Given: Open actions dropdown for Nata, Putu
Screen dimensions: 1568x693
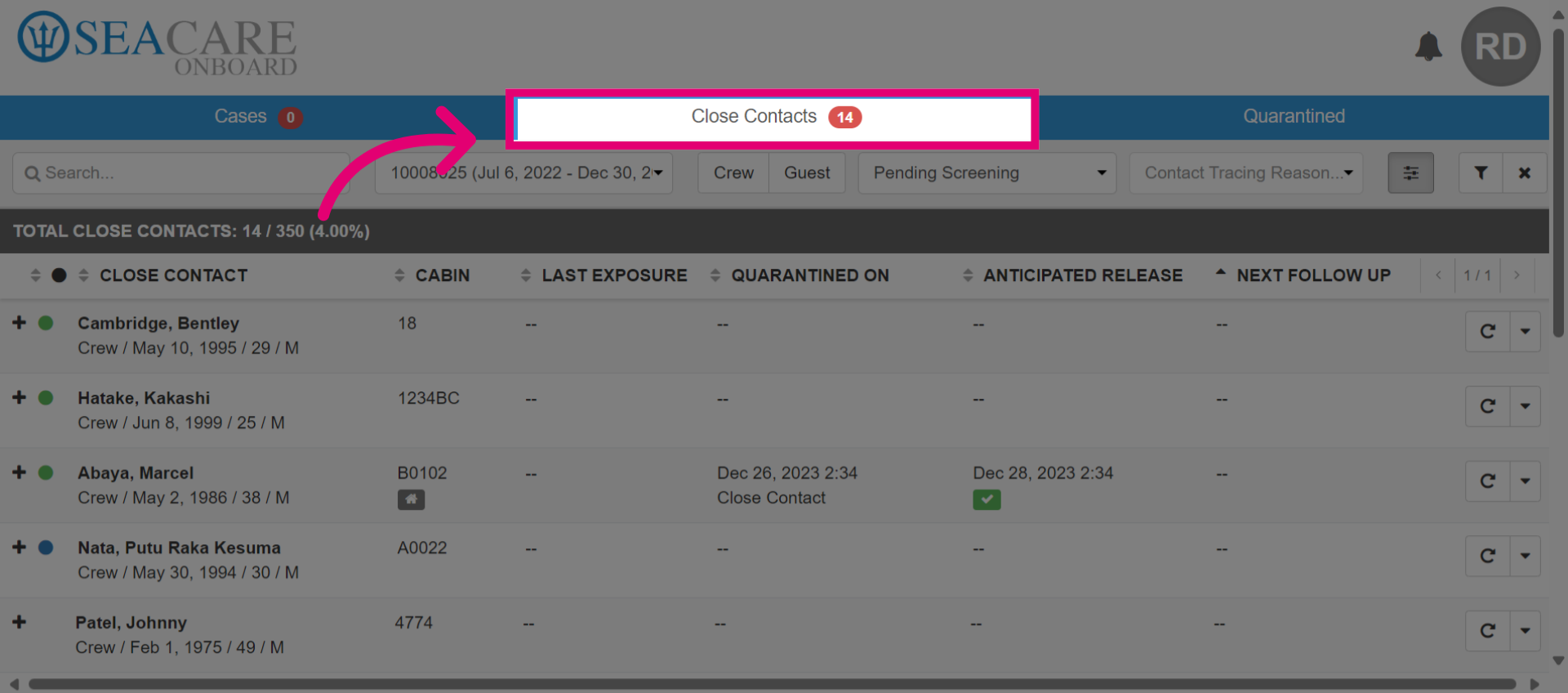Looking at the screenshot, I should [1525, 556].
